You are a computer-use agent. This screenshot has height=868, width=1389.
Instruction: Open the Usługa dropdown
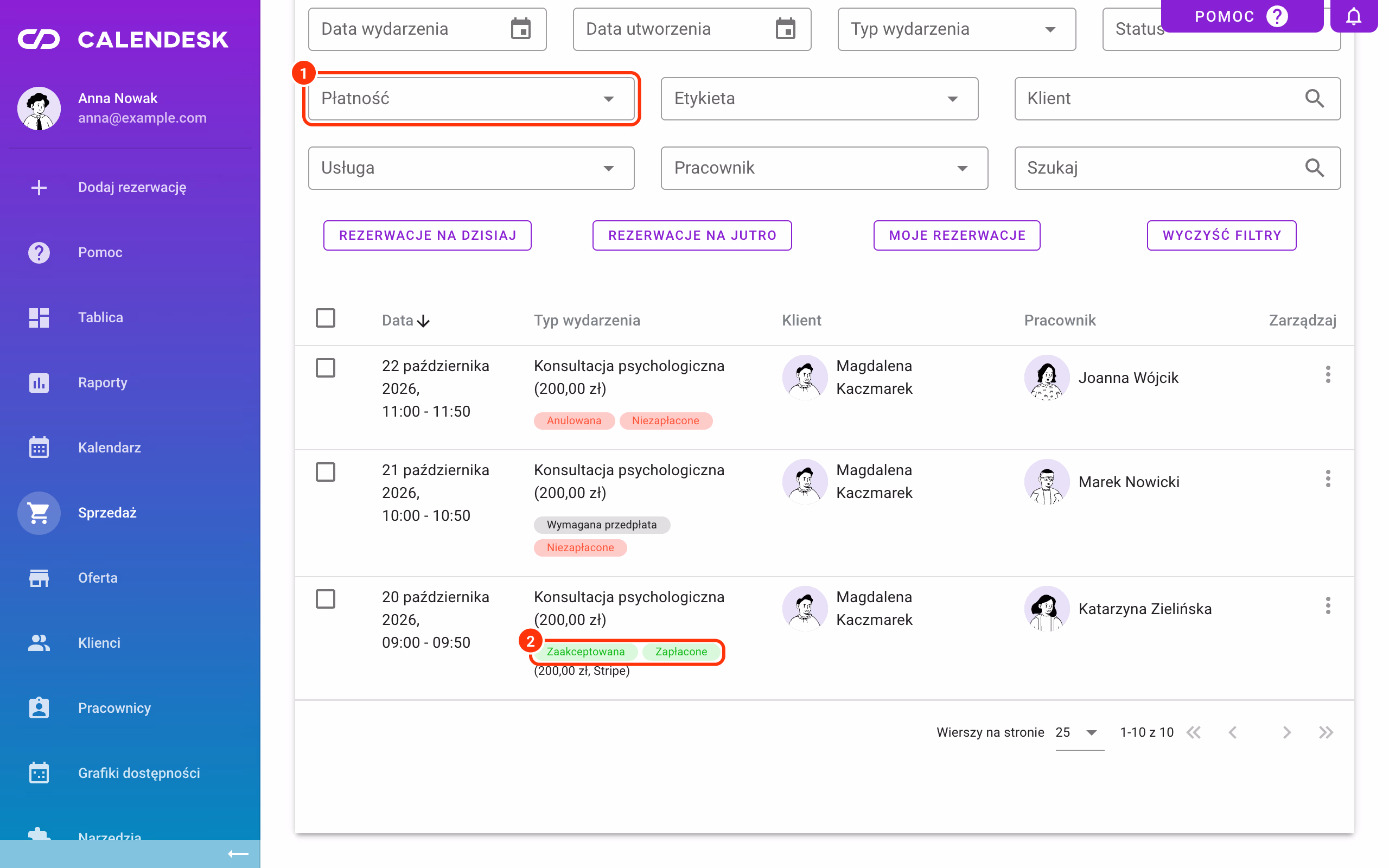pos(471,168)
